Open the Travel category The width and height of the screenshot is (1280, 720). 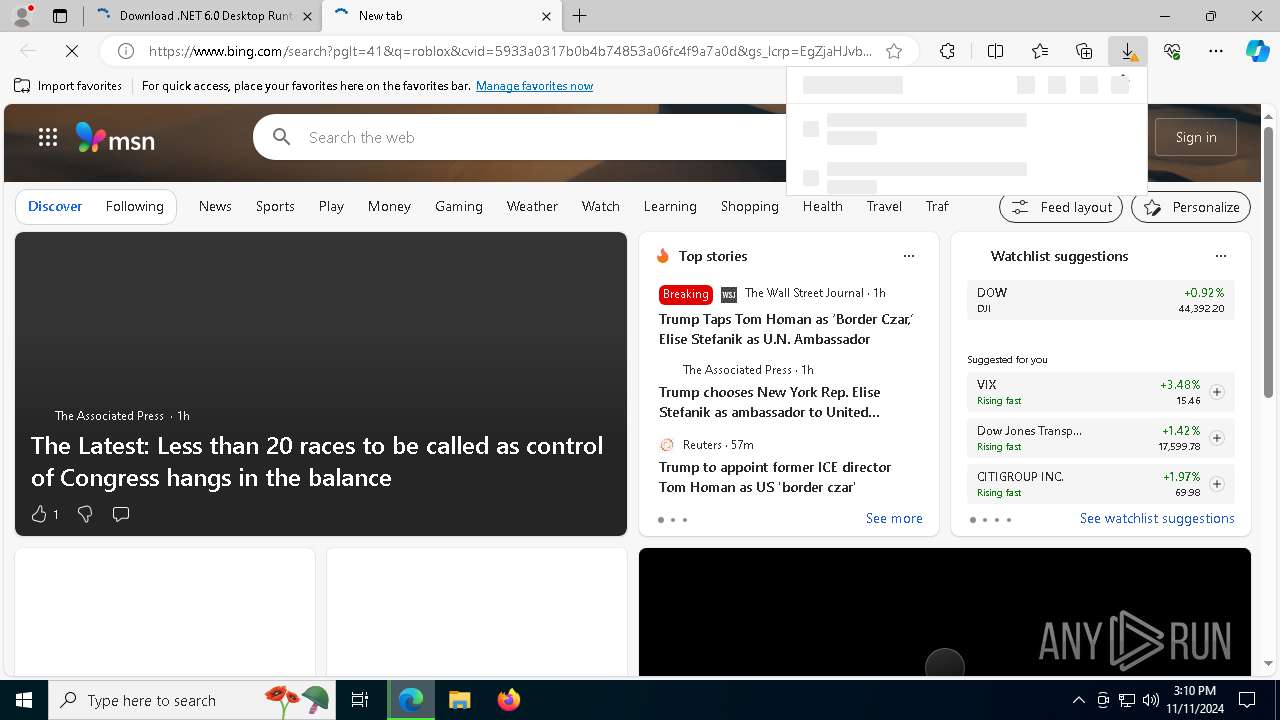point(884,207)
